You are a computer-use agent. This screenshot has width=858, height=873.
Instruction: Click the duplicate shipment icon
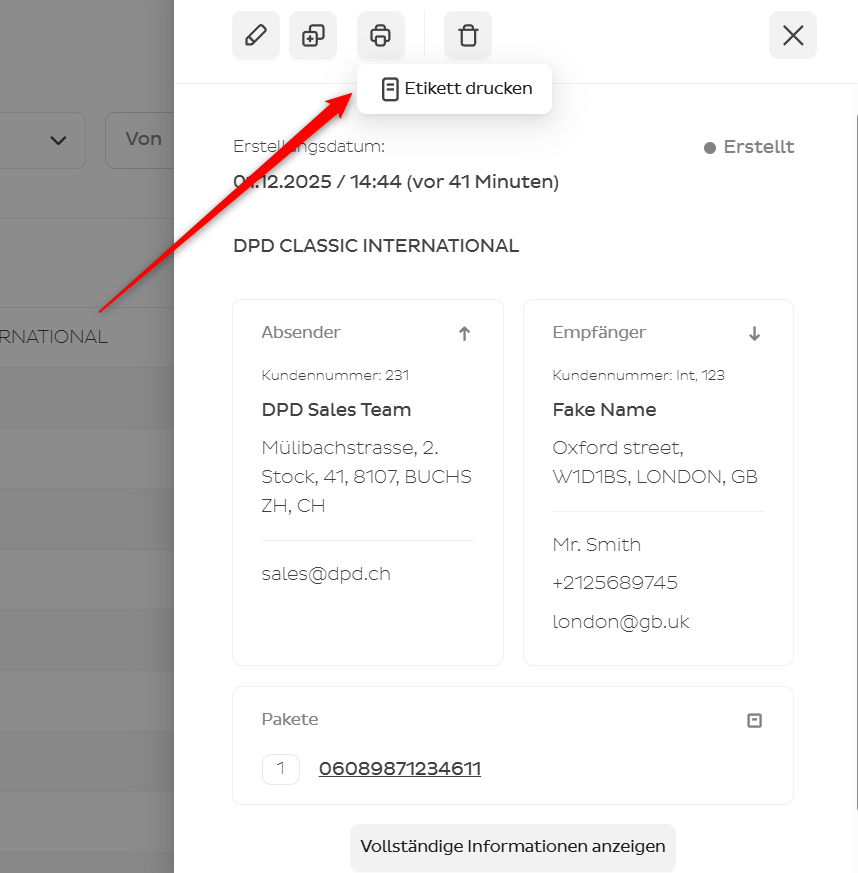[x=313, y=35]
